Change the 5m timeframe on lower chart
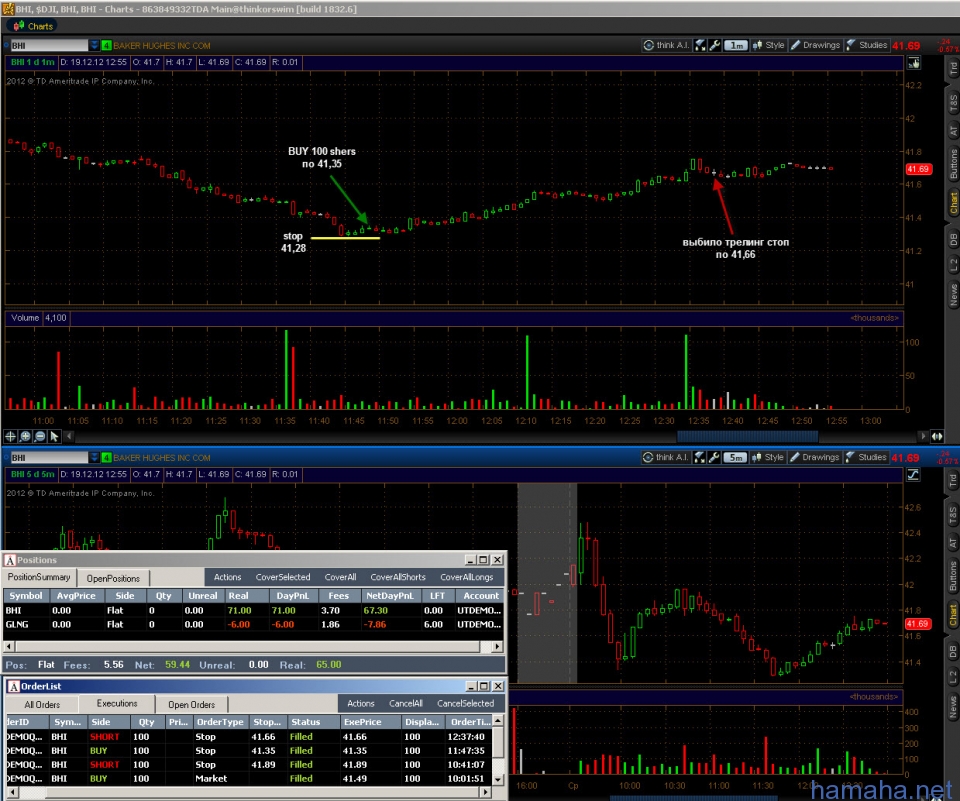 tap(735, 457)
